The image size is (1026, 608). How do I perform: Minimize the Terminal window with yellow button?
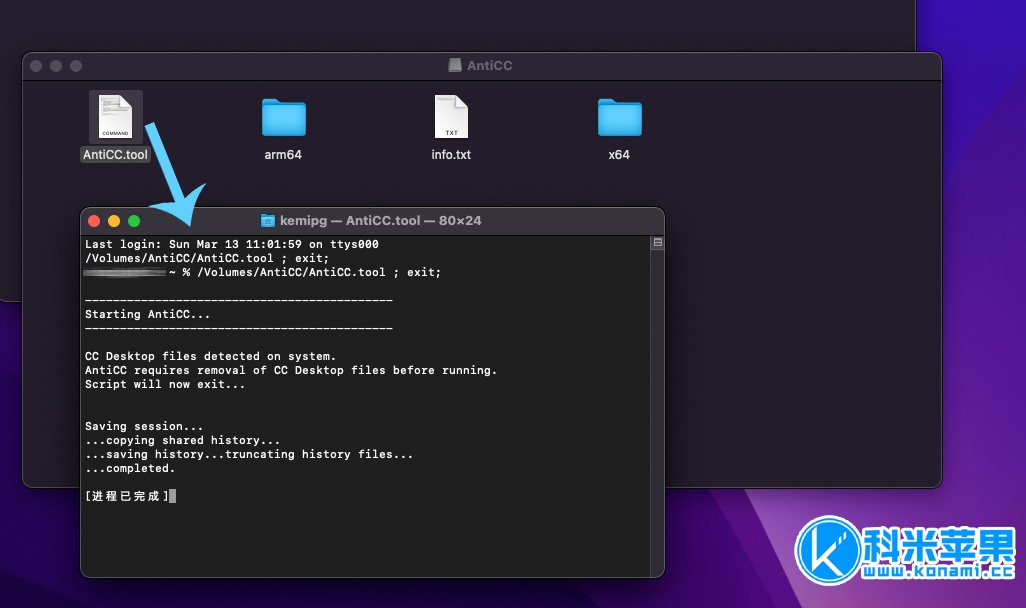pyautogui.click(x=114, y=221)
